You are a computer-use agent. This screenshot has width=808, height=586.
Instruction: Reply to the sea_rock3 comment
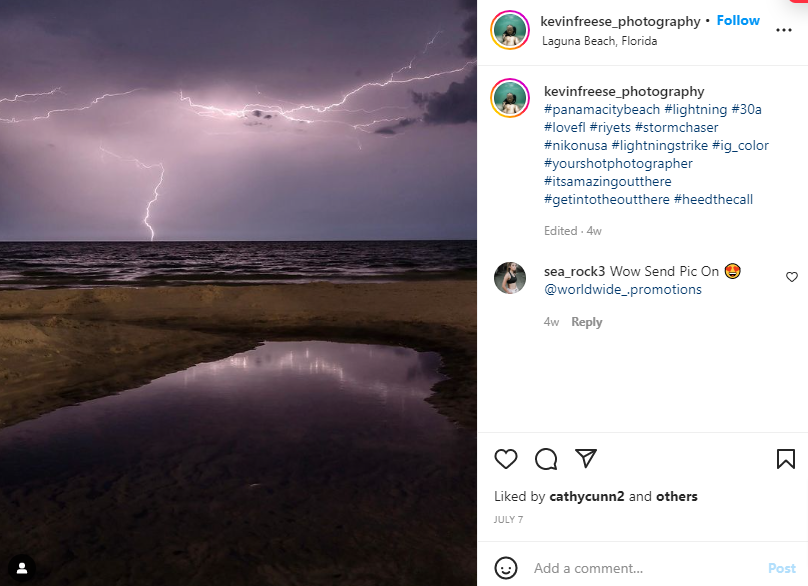(587, 322)
